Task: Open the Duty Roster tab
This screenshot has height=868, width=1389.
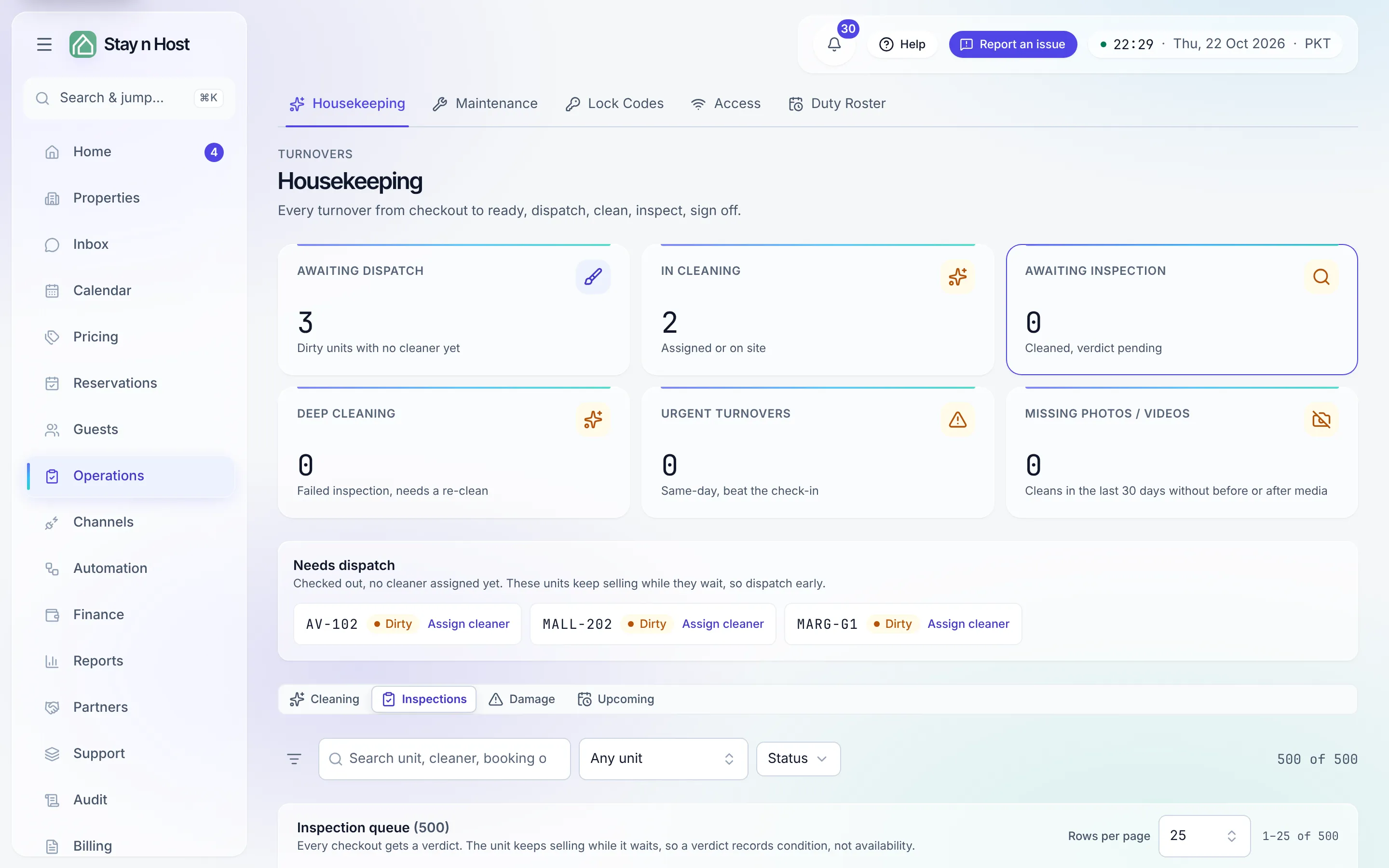Action: pyautogui.click(x=837, y=104)
